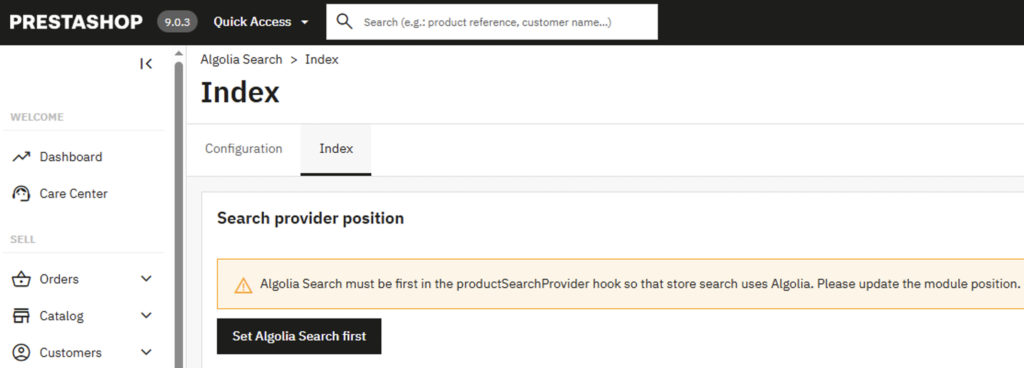Click the Customers person icon
1024x368 pixels.
point(22,352)
